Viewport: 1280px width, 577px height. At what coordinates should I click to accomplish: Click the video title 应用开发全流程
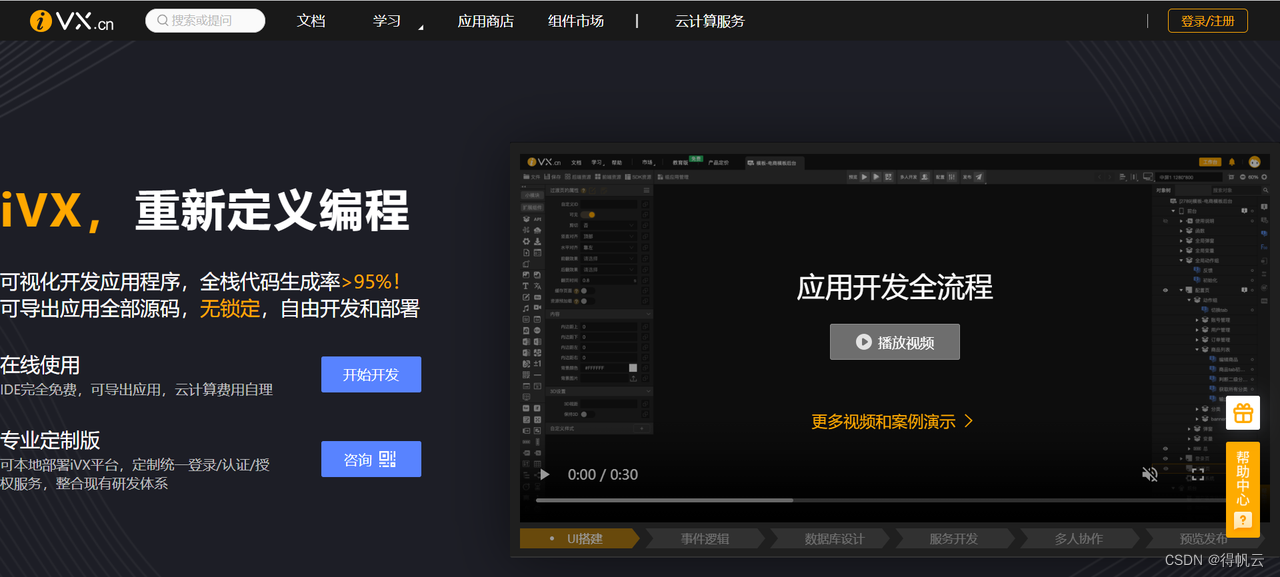894,287
